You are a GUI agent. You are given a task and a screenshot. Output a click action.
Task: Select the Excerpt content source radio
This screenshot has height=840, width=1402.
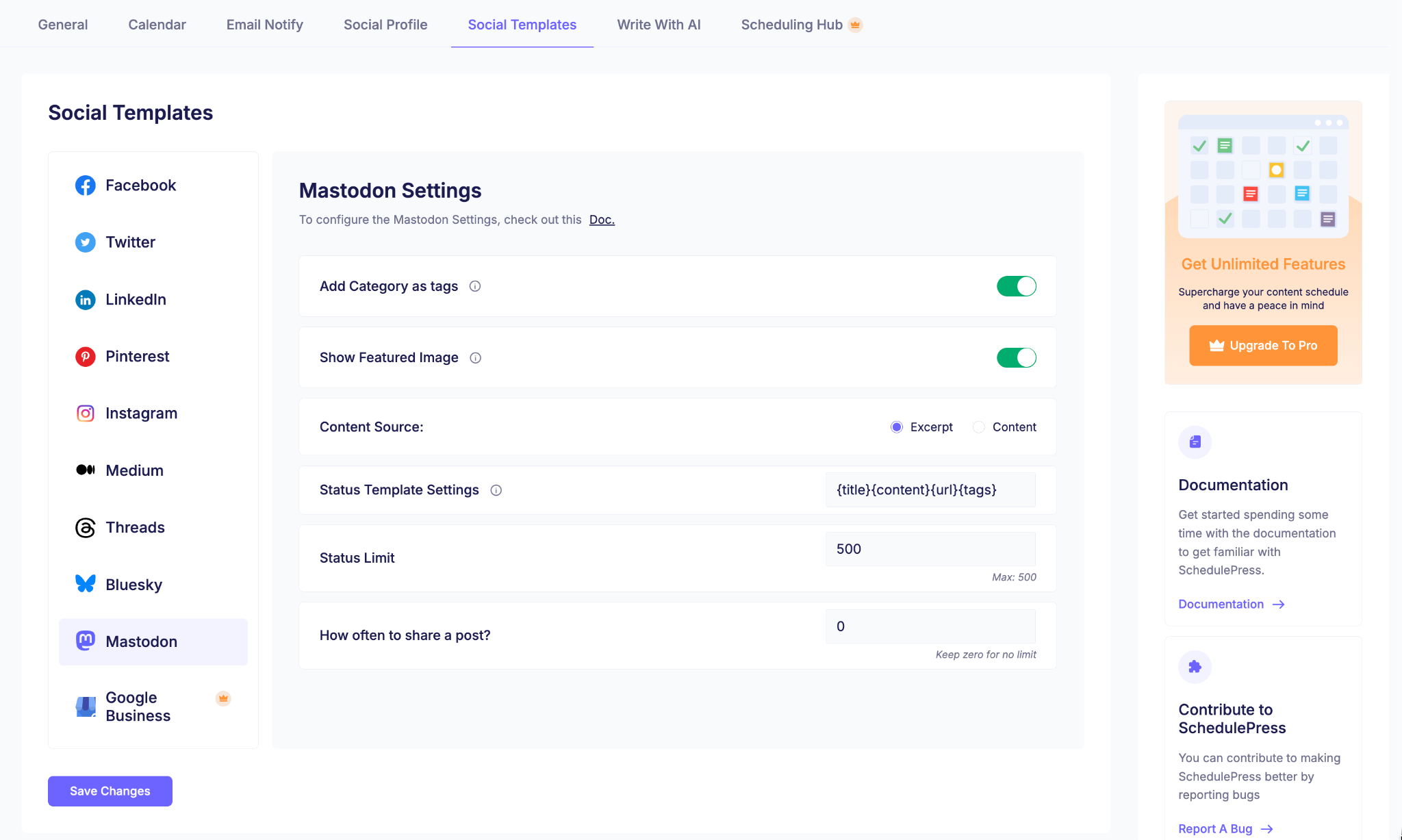click(x=897, y=427)
